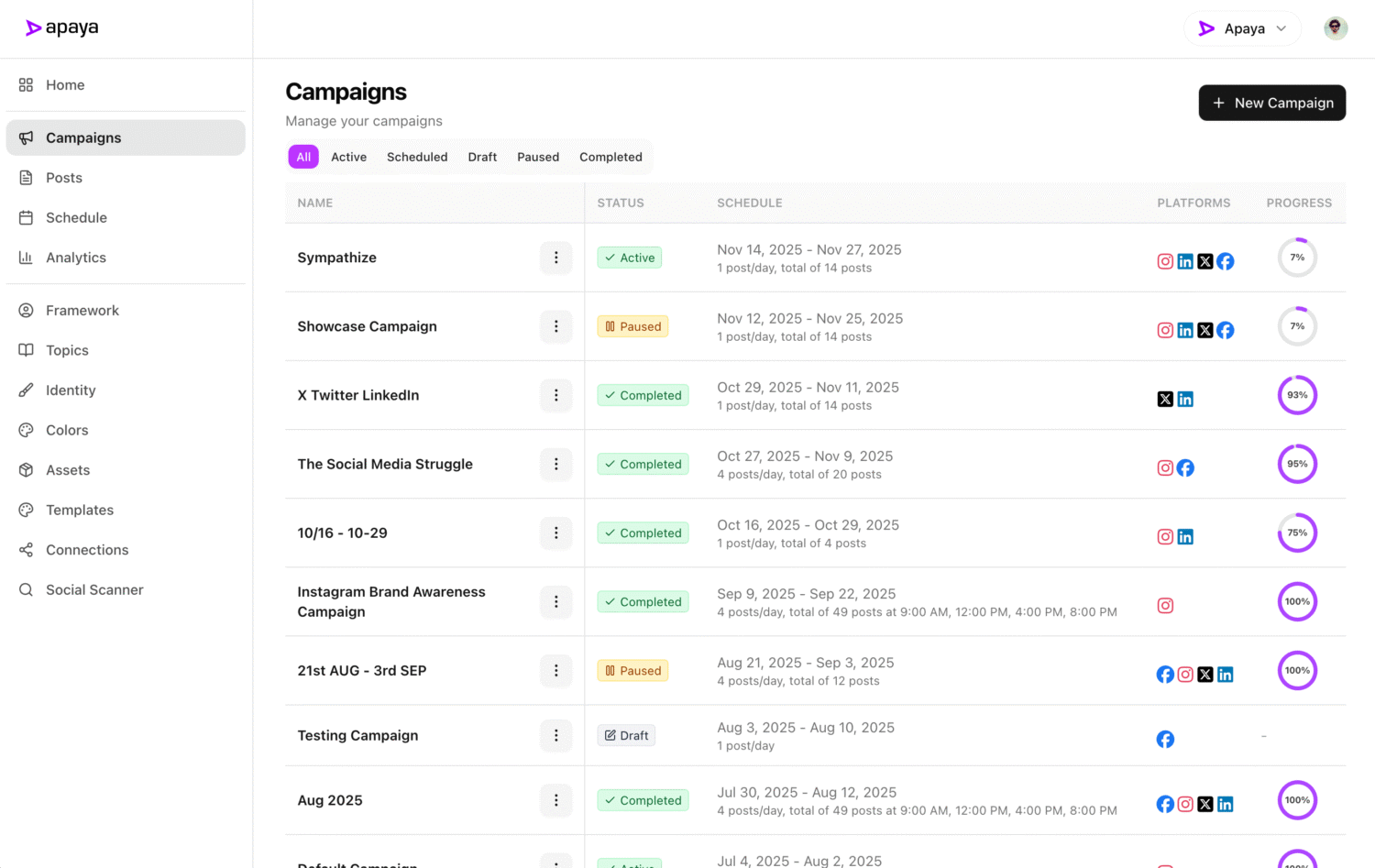The image size is (1375, 868).
Task: Open the Colors section
Action: pos(66,430)
